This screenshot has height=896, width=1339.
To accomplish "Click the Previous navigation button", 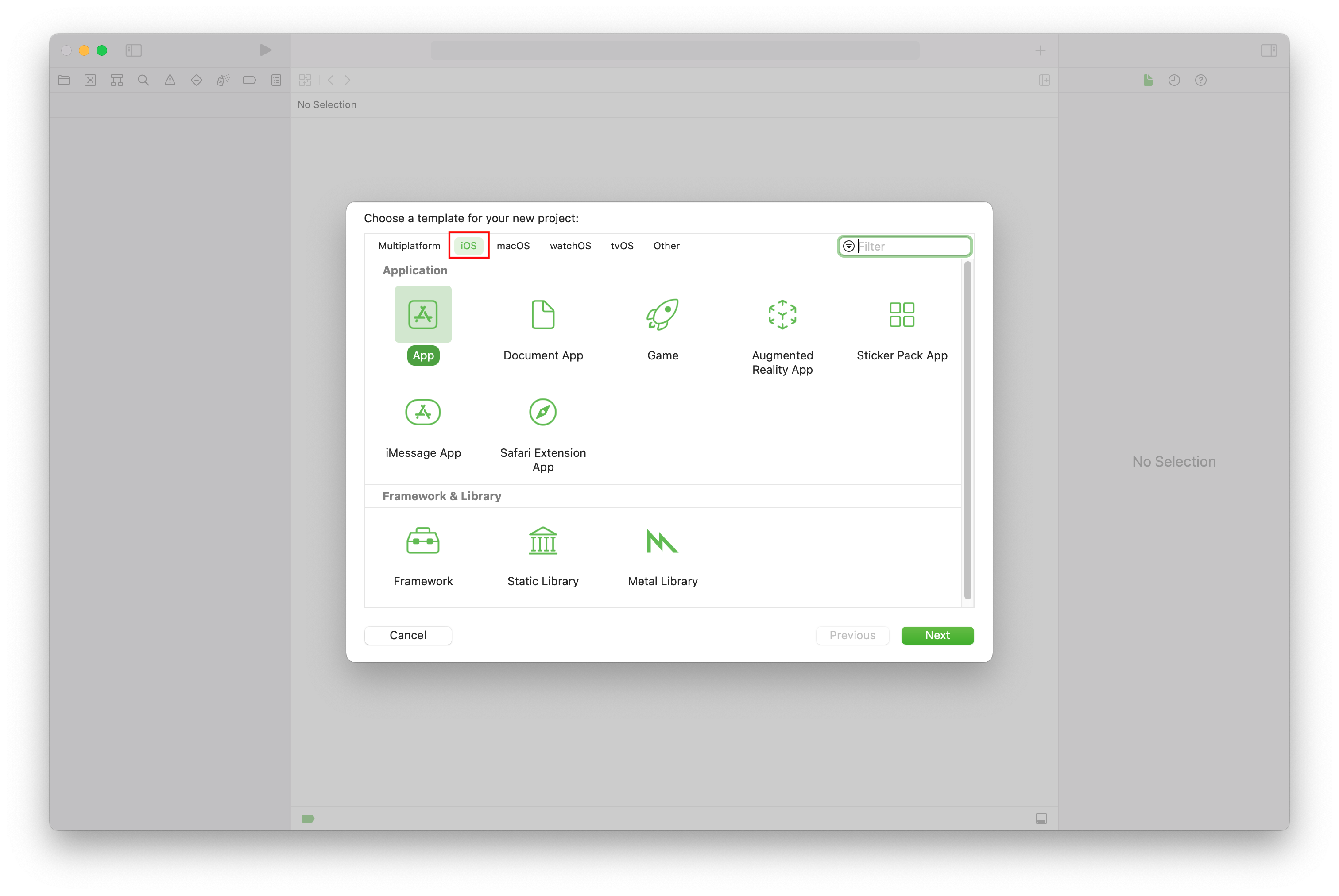I will (x=852, y=634).
